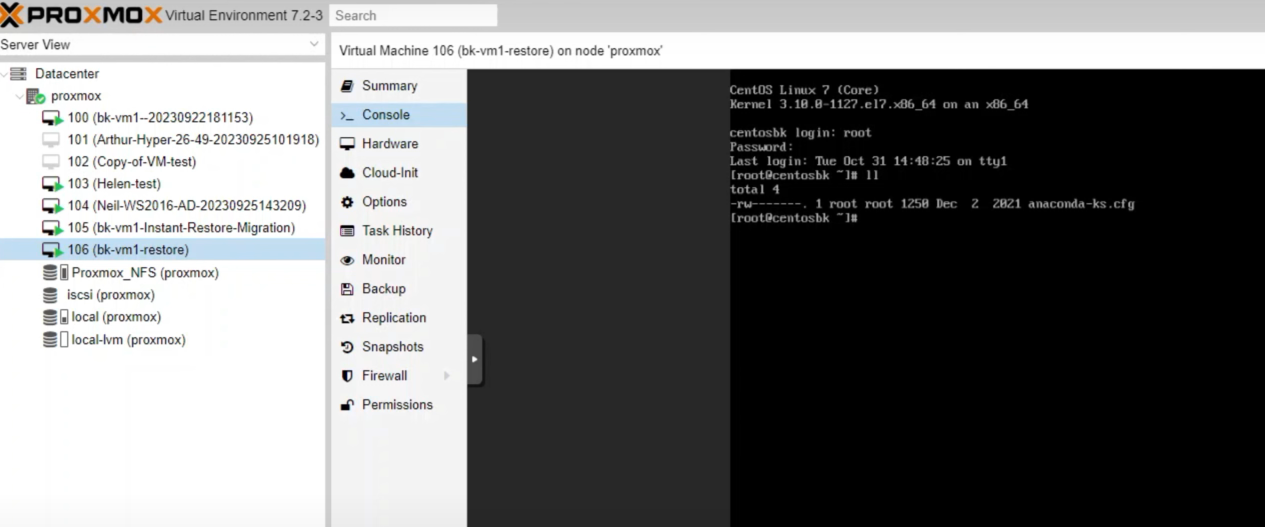Click the proxmox node icon
Image resolution: width=1265 pixels, height=527 pixels.
click(35, 96)
